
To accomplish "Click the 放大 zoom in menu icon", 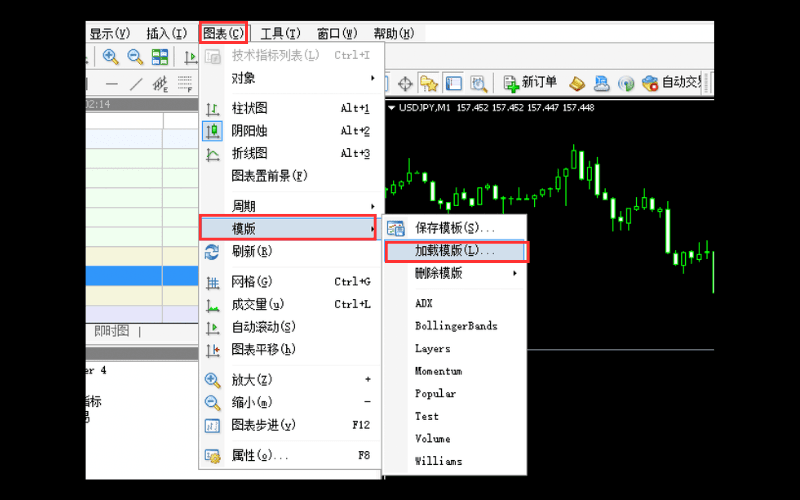I will point(213,380).
